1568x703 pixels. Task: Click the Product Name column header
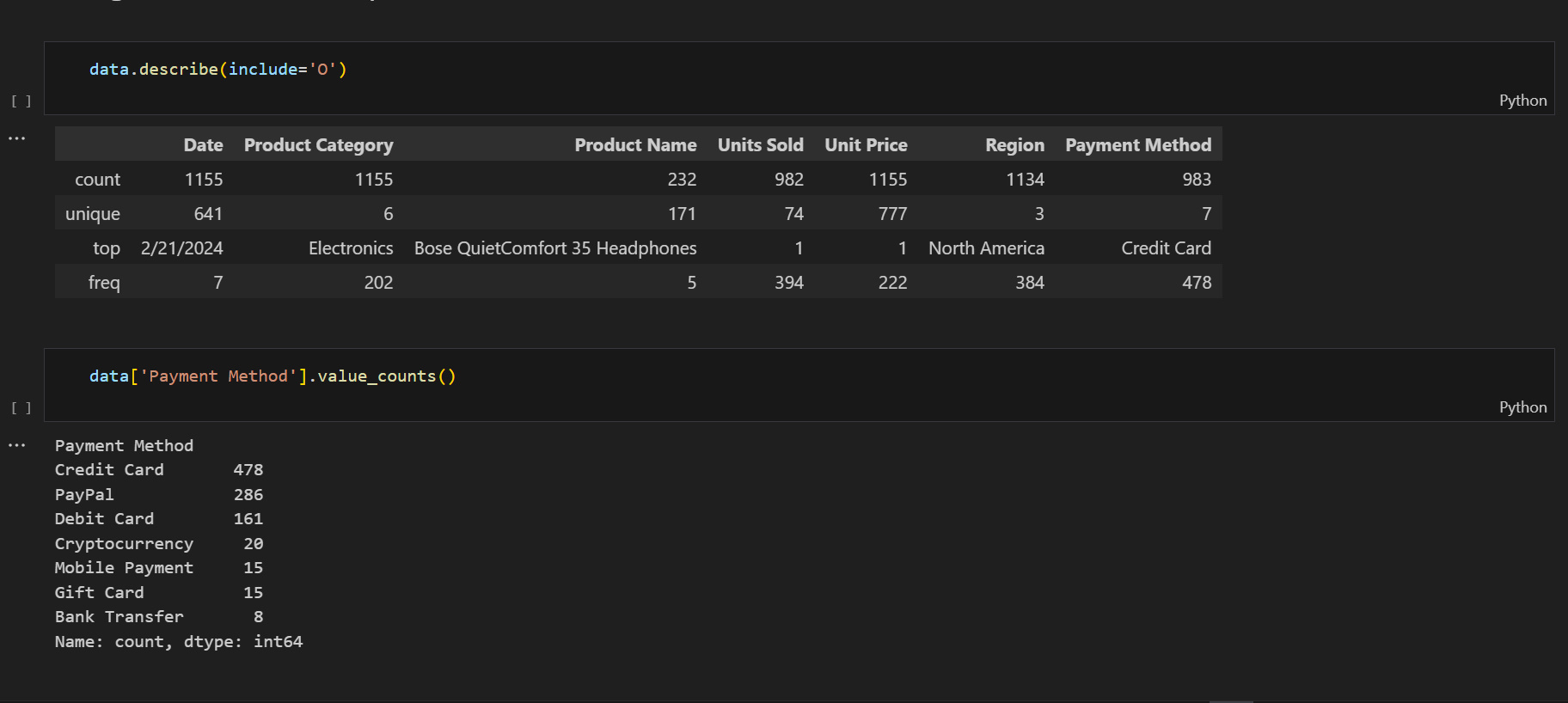click(x=635, y=145)
